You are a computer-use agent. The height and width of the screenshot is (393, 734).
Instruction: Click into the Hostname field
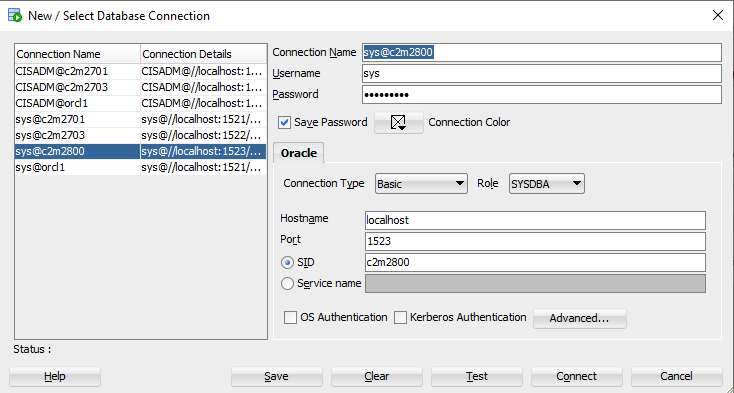(x=535, y=220)
